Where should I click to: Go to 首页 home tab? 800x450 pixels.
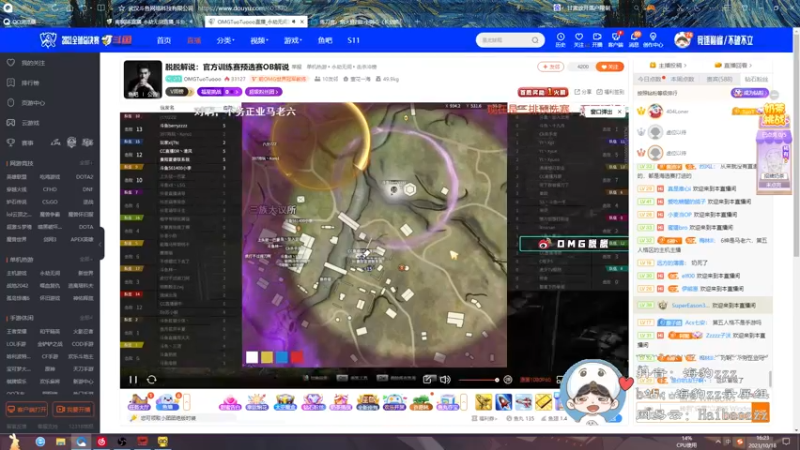[x=164, y=40]
